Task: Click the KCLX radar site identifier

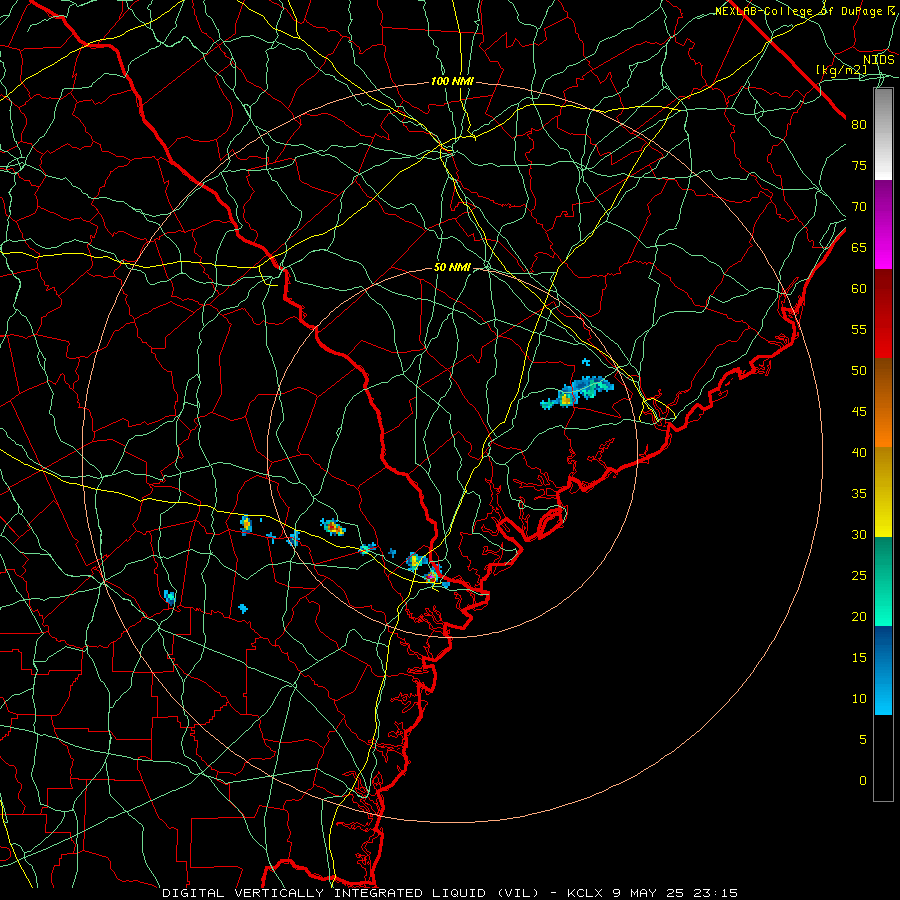Action: pyautogui.click(x=585, y=893)
